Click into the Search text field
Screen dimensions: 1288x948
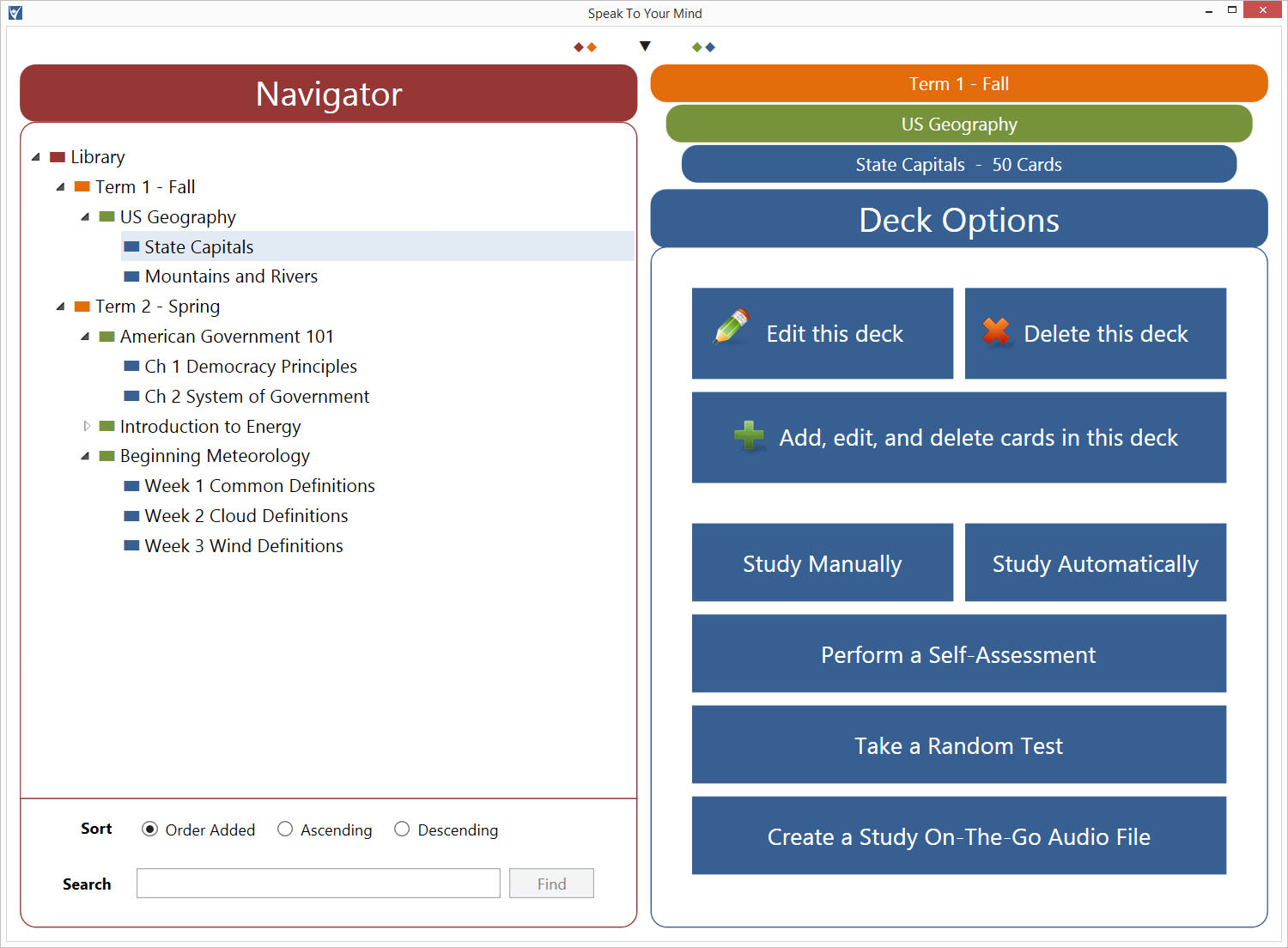pyautogui.click(x=319, y=884)
